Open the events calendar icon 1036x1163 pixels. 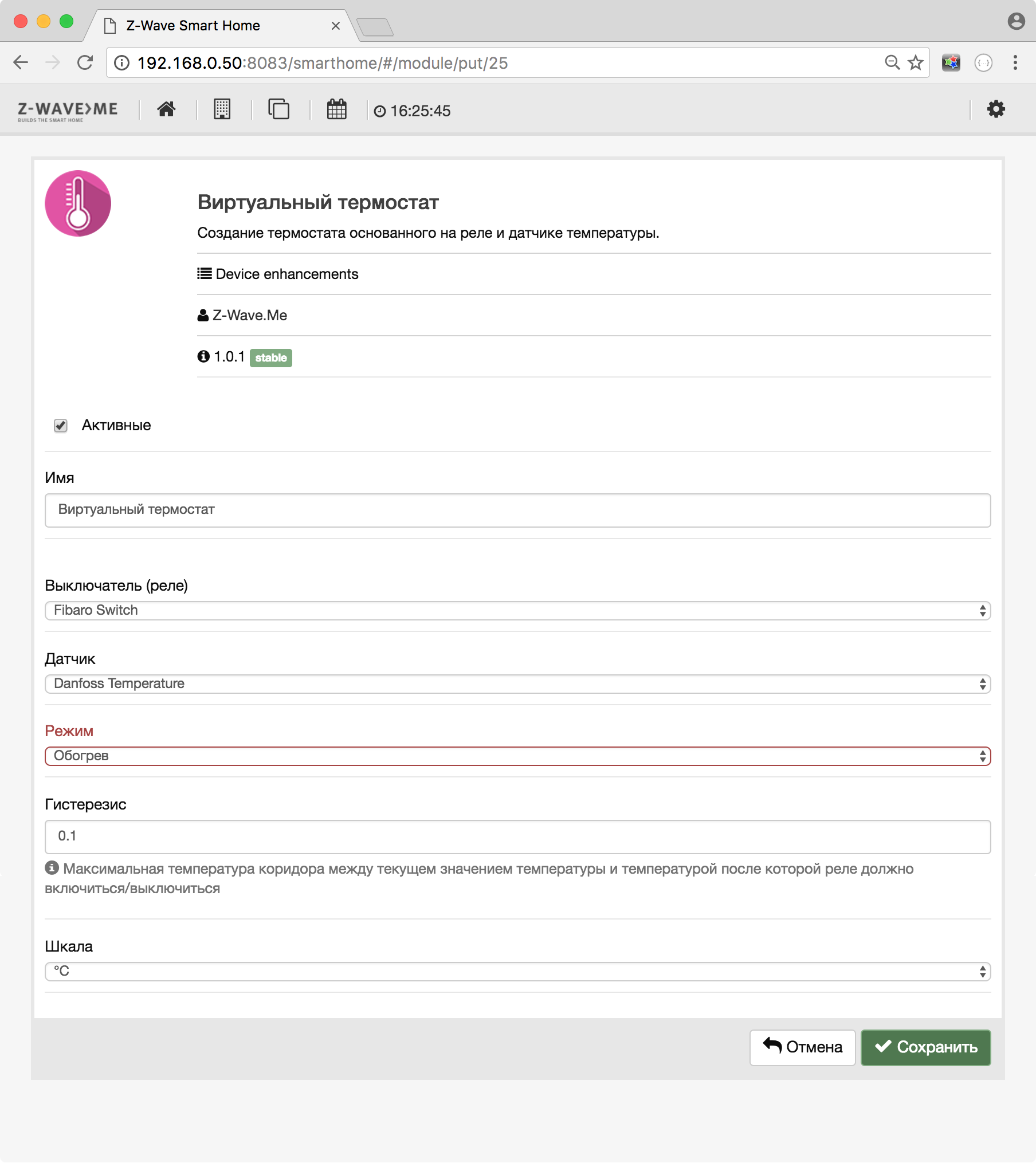(x=337, y=109)
